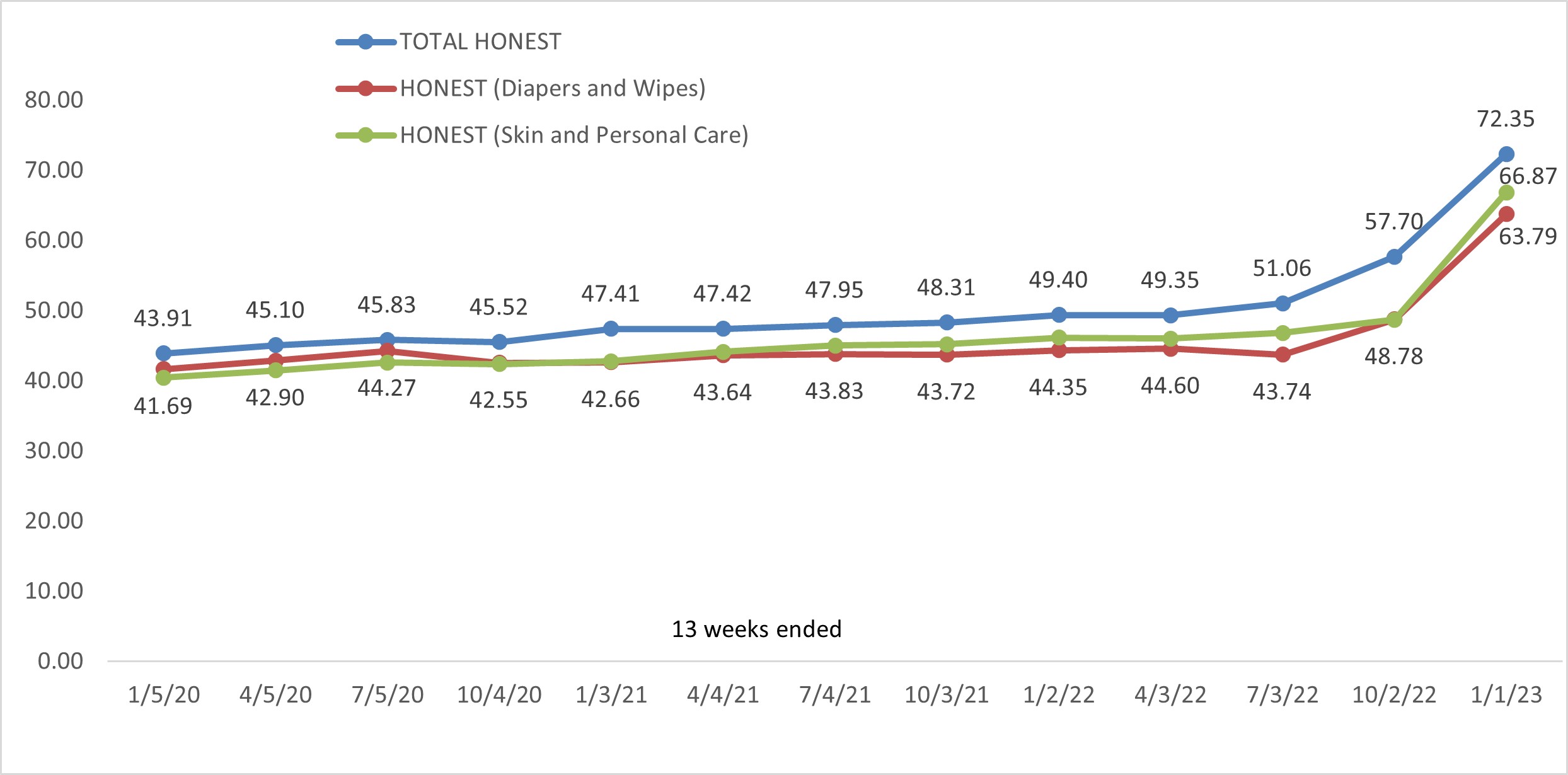
Task: Click the green Skin and Personal Care legend marker
Action: click(366, 135)
